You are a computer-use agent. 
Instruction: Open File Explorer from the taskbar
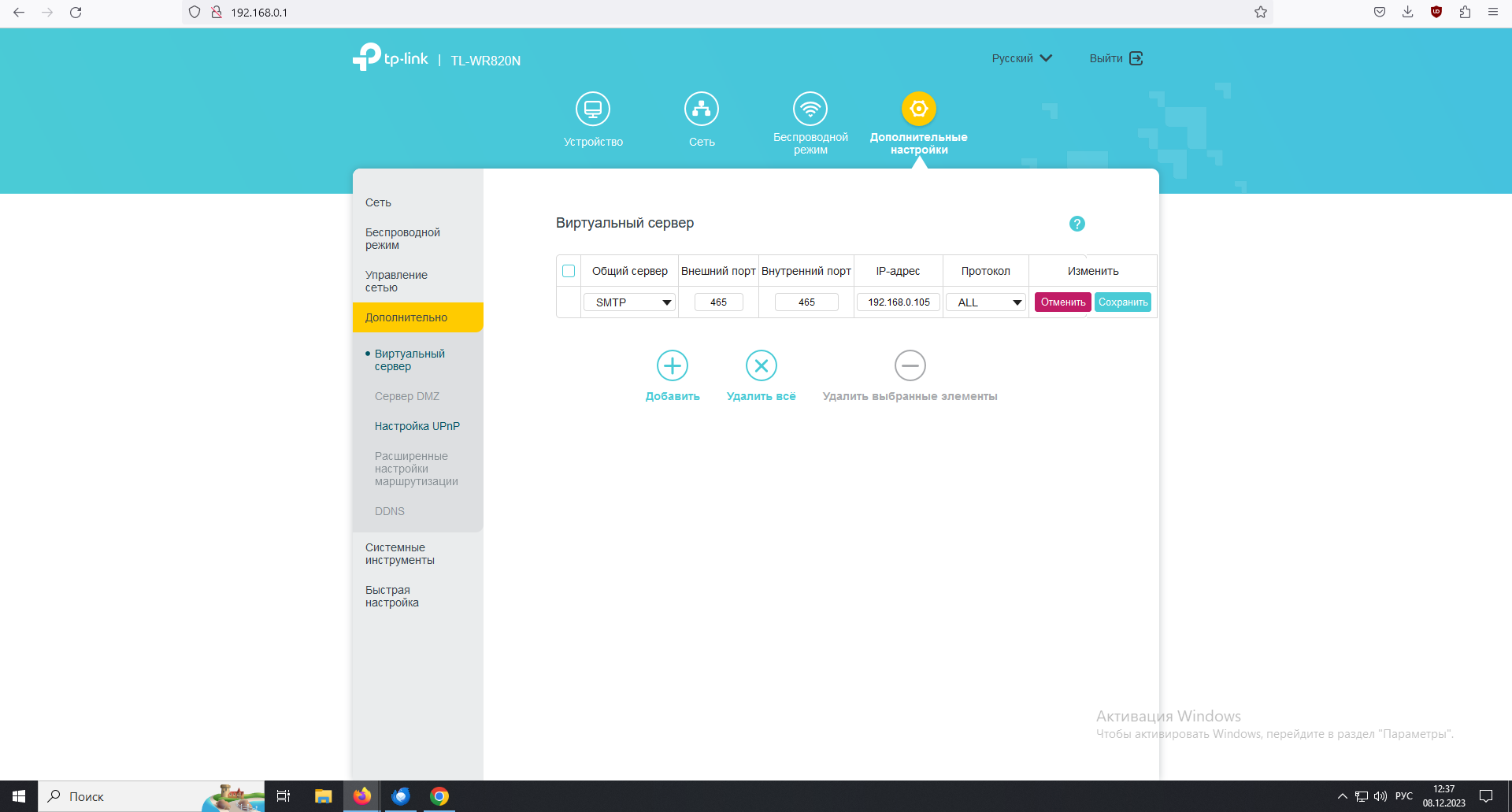pyautogui.click(x=323, y=796)
